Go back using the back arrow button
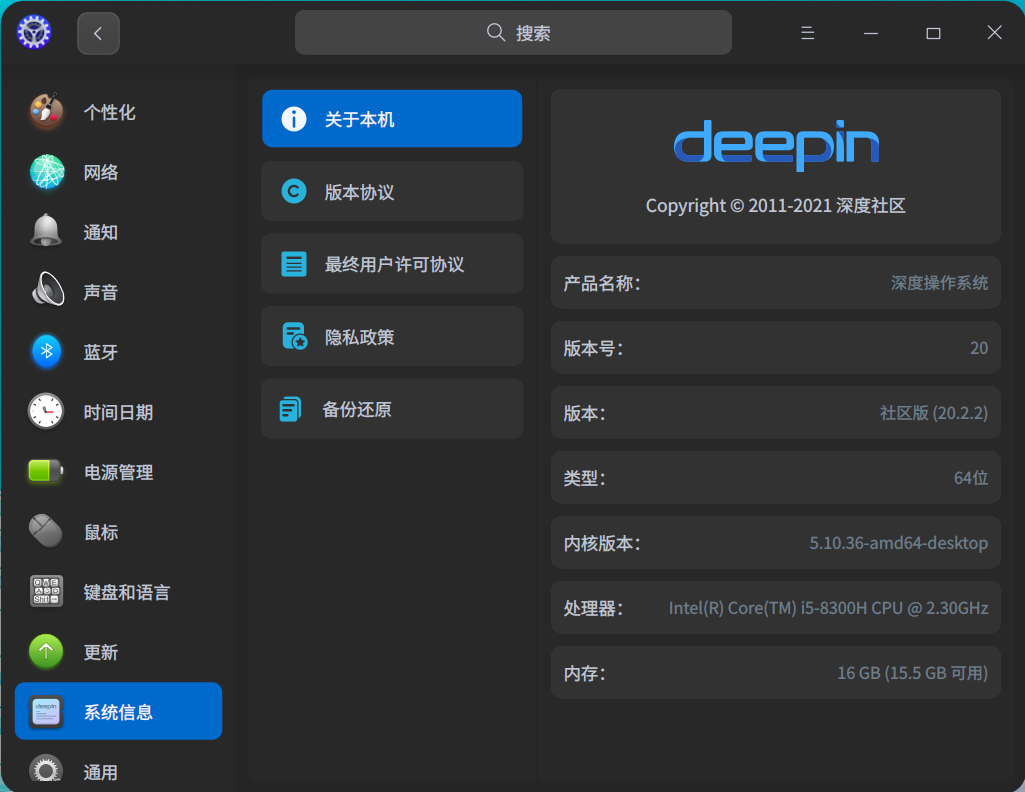This screenshot has width=1025, height=792. [98, 33]
